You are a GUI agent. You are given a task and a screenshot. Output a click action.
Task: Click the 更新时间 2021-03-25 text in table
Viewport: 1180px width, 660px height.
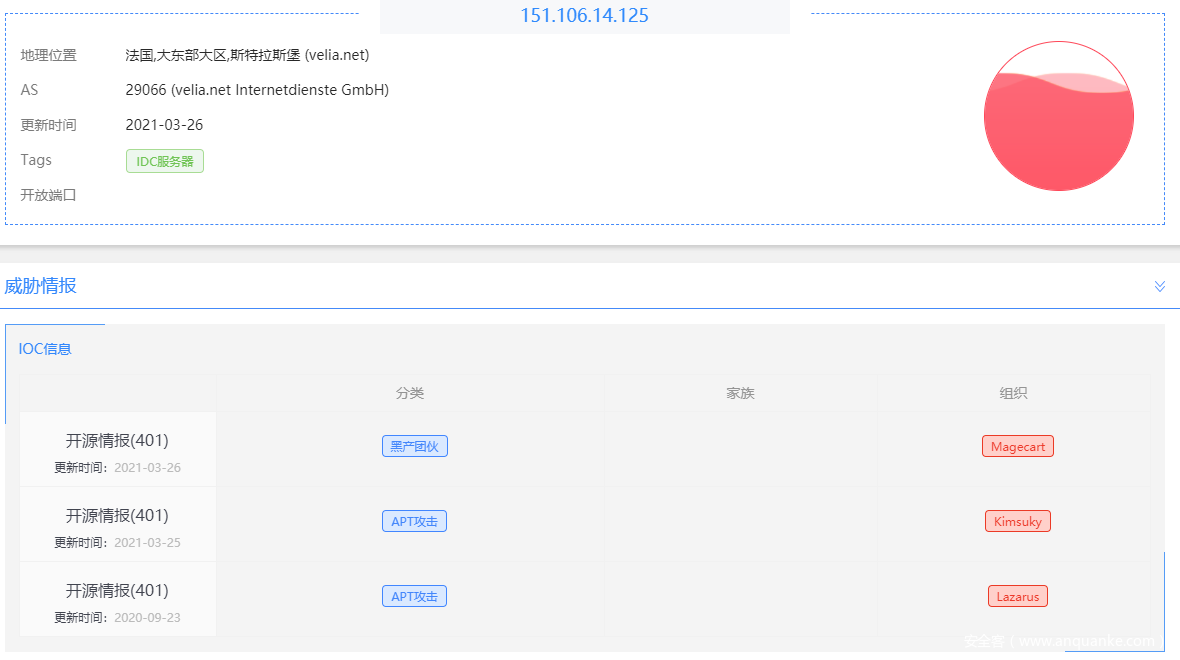tap(117, 543)
